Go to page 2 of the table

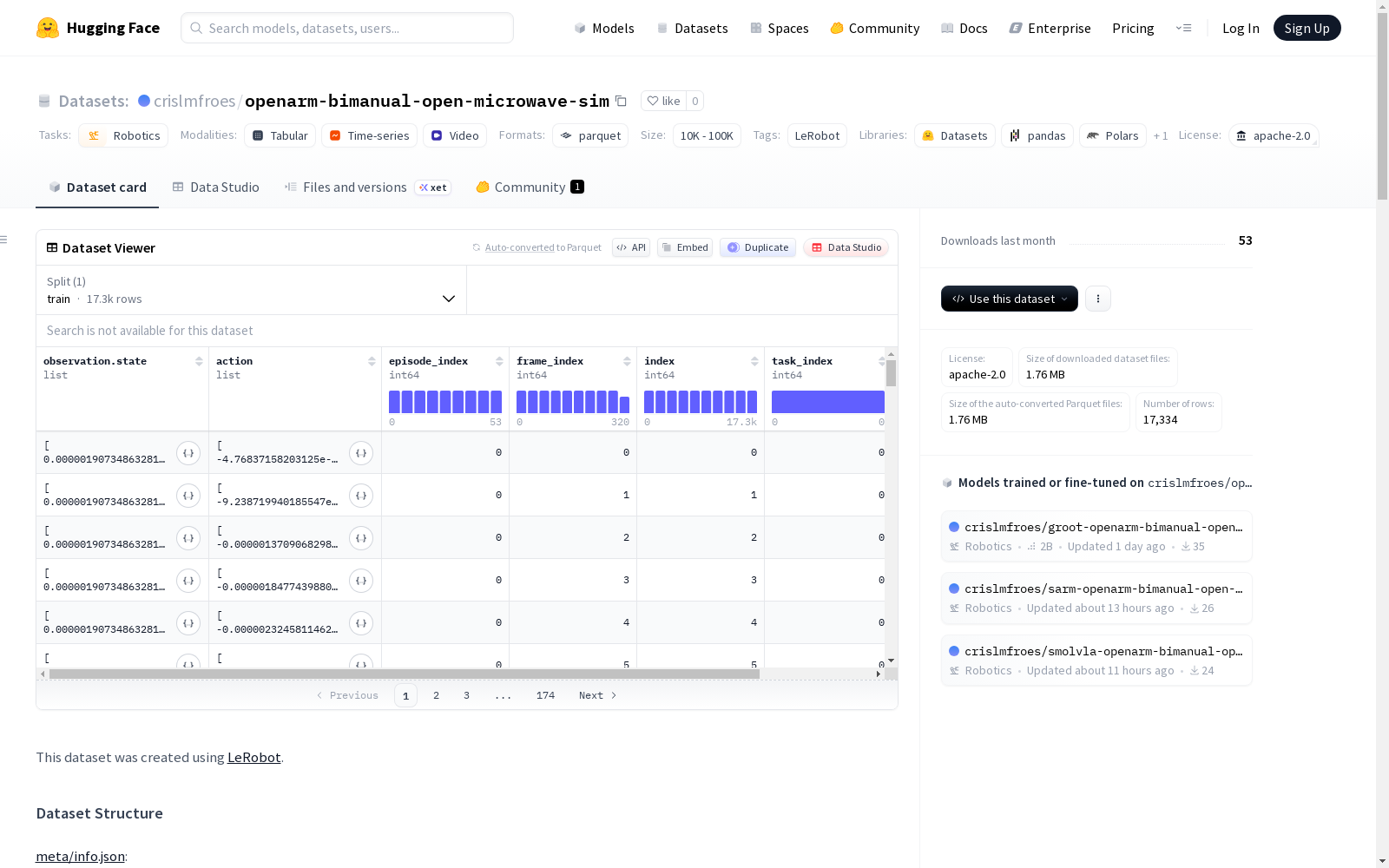click(436, 695)
